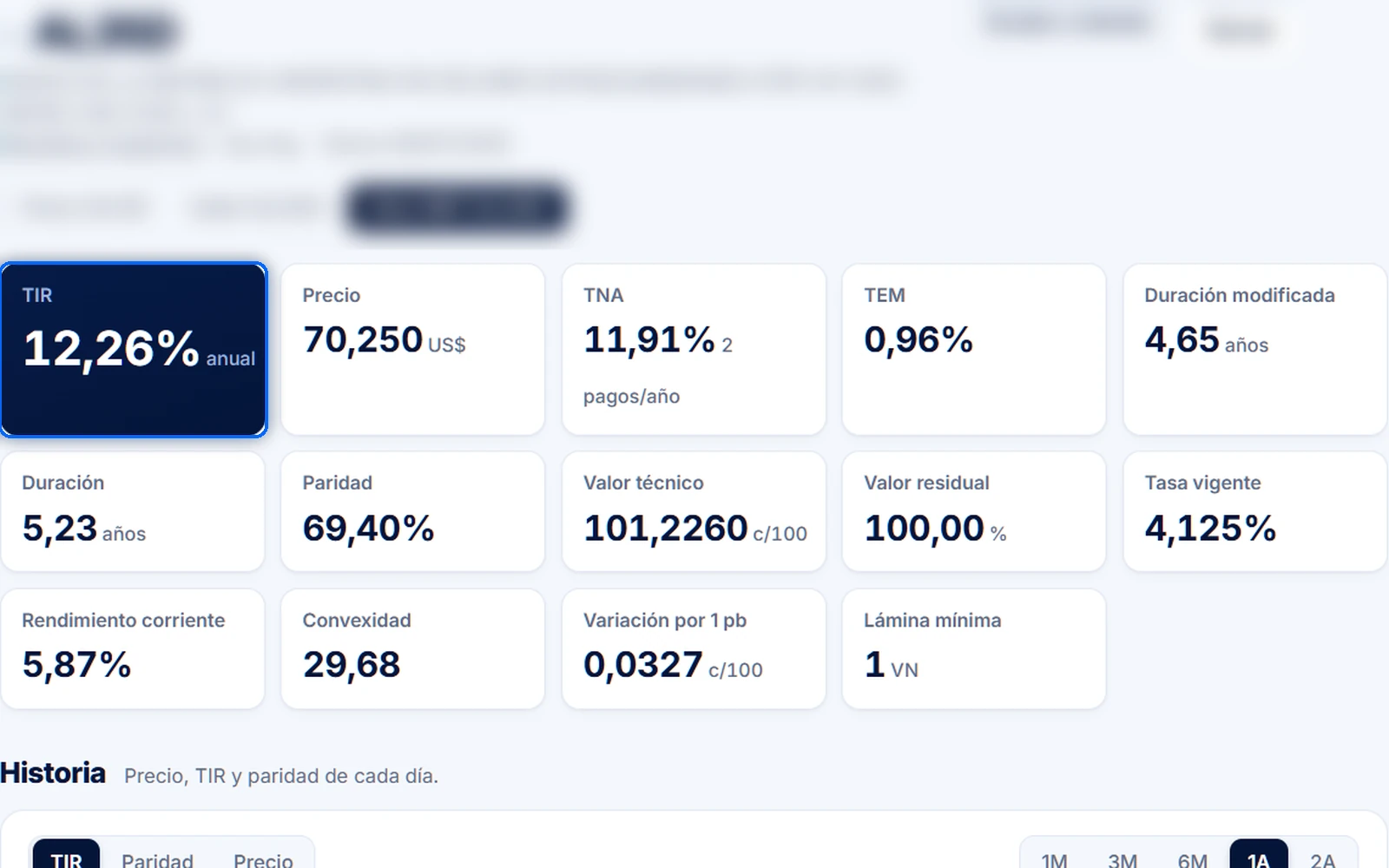Select the TNA 11,91% card
The height and width of the screenshot is (868, 1389).
(x=694, y=350)
